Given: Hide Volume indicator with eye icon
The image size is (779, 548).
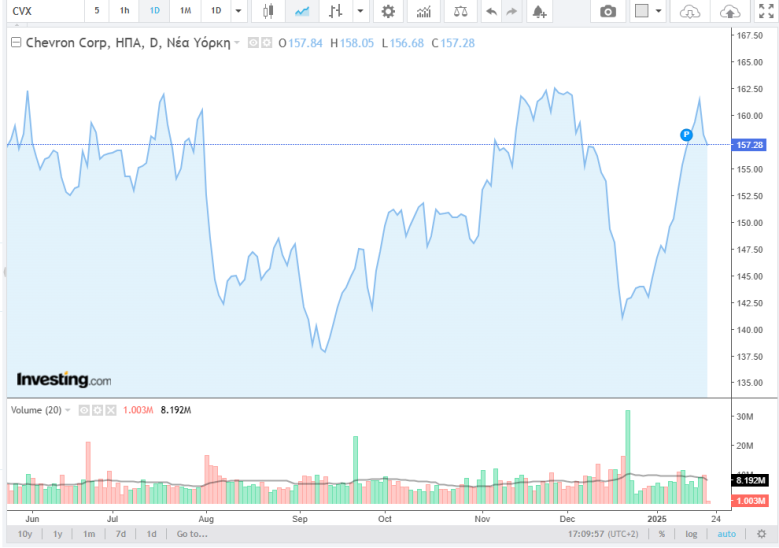Looking at the screenshot, I should coord(84,410).
